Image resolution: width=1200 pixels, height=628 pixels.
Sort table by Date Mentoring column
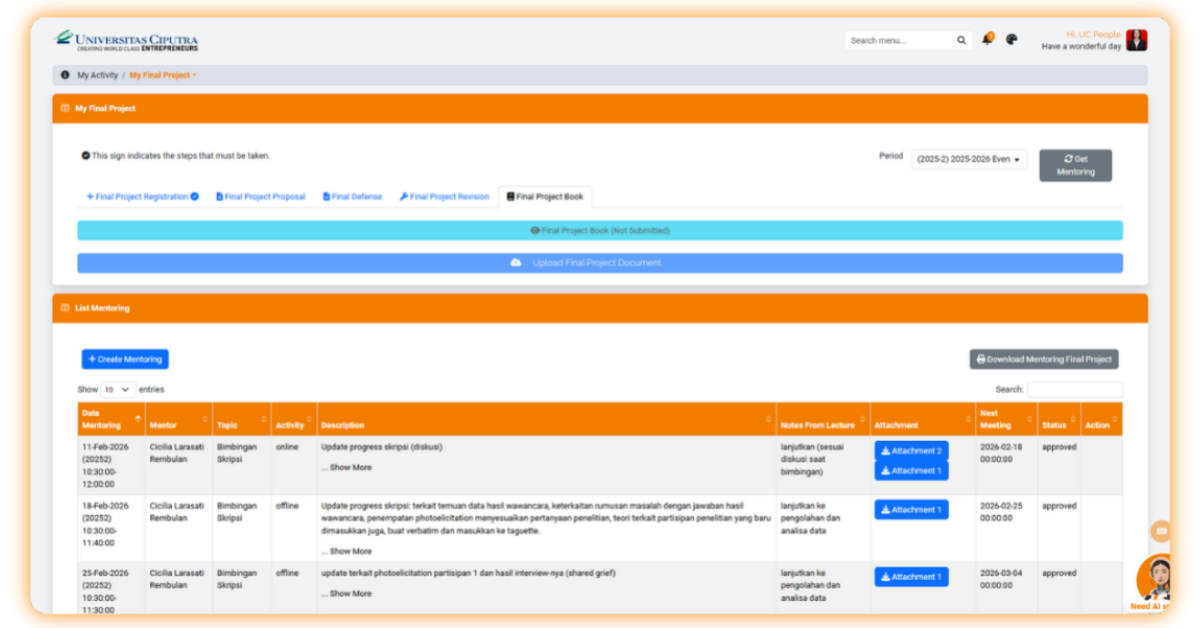click(x=110, y=419)
